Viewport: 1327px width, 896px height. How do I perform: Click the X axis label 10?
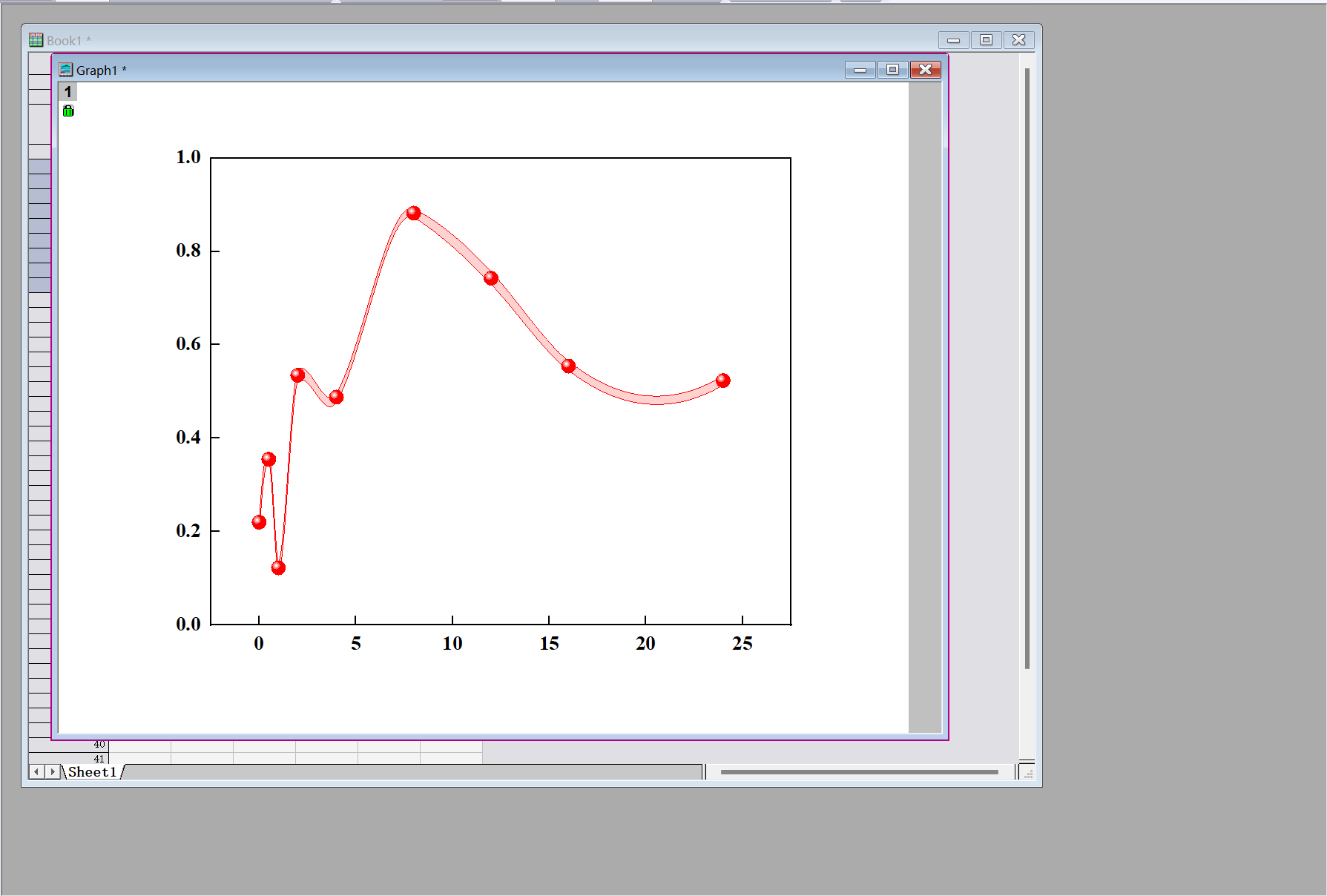tap(452, 644)
